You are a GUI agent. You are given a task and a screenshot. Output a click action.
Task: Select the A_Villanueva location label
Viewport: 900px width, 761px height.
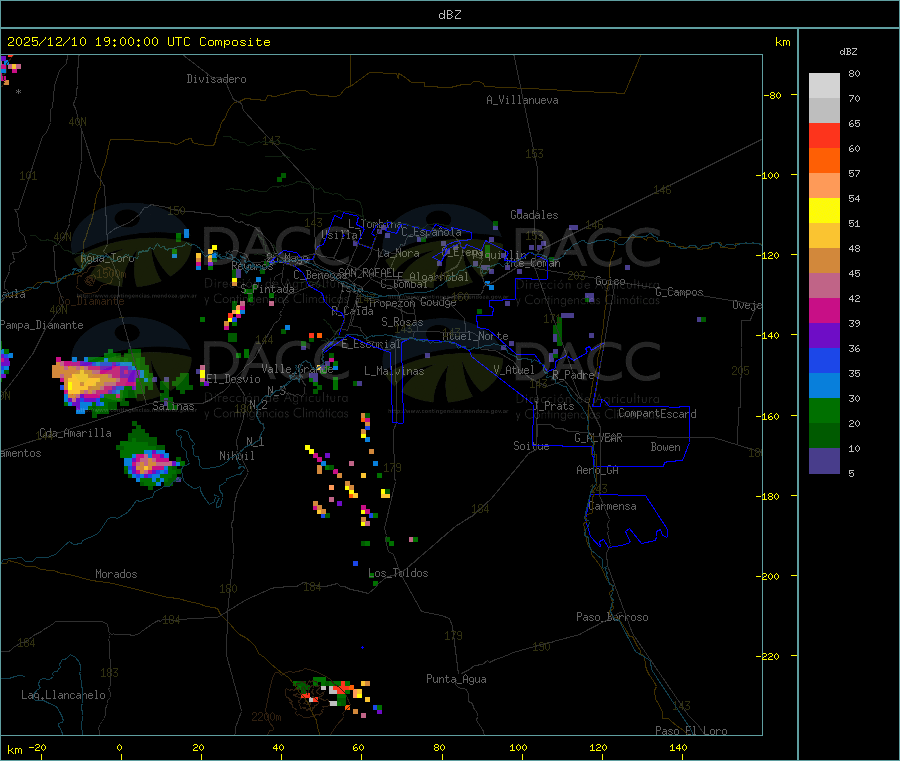pyautogui.click(x=522, y=100)
